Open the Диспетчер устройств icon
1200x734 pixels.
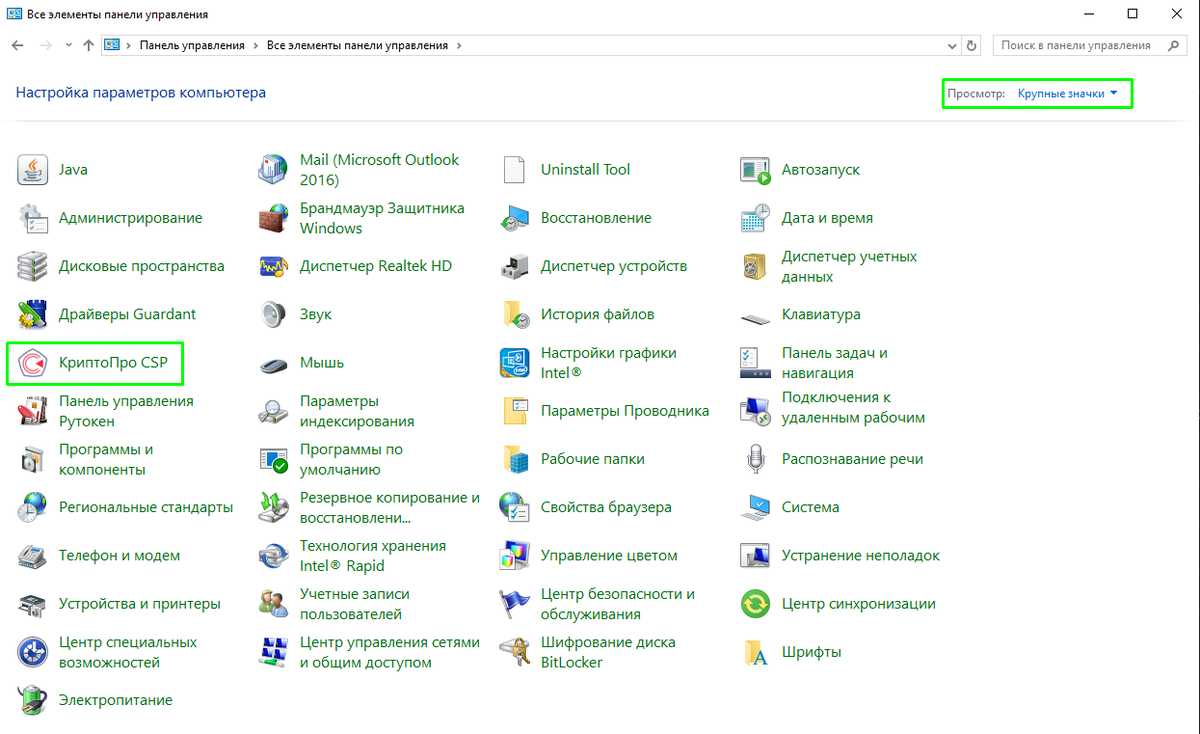pyautogui.click(x=515, y=266)
